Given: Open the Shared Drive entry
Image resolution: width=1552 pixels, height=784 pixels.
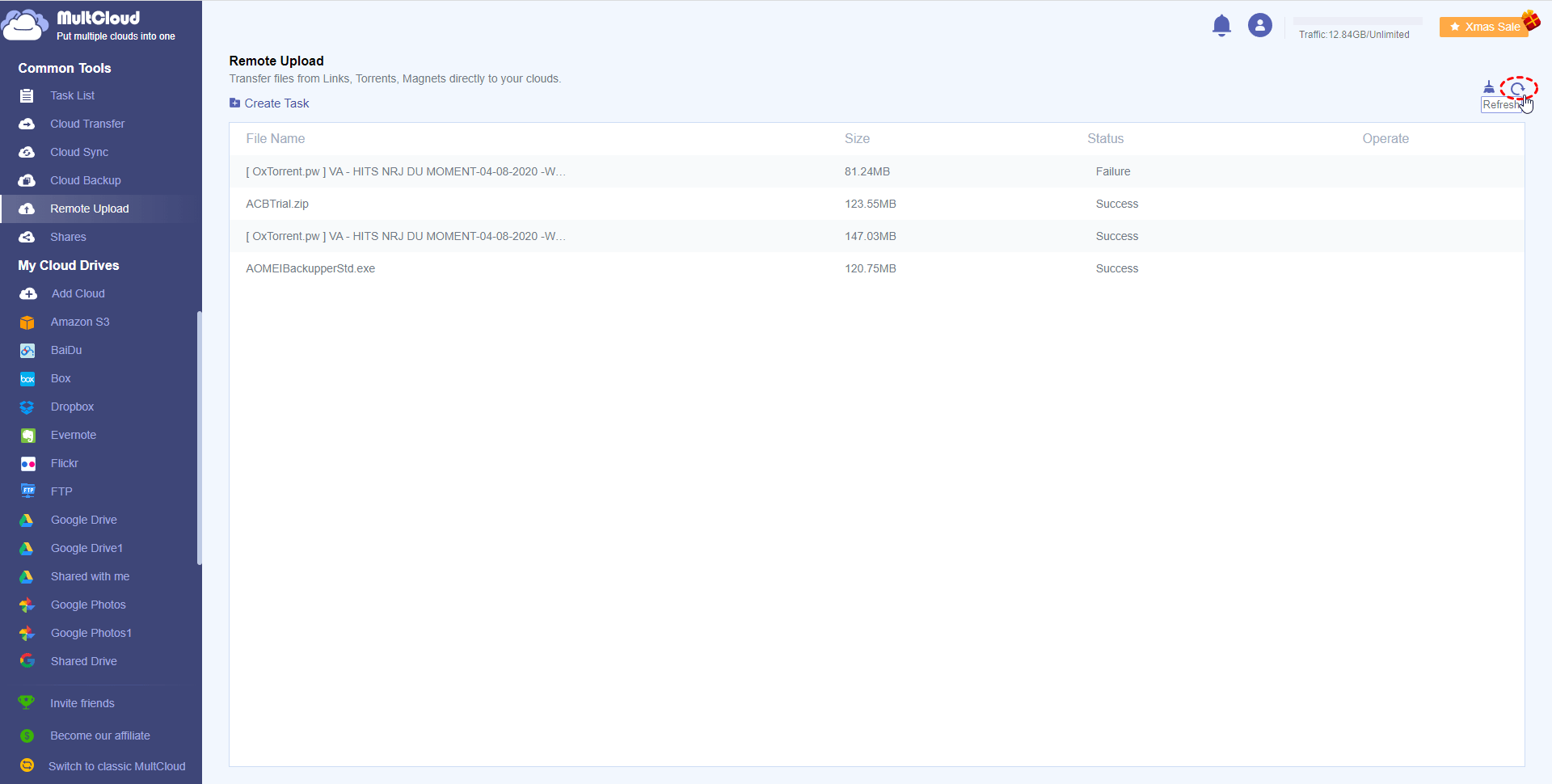Looking at the screenshot, I should pos(84,661).
